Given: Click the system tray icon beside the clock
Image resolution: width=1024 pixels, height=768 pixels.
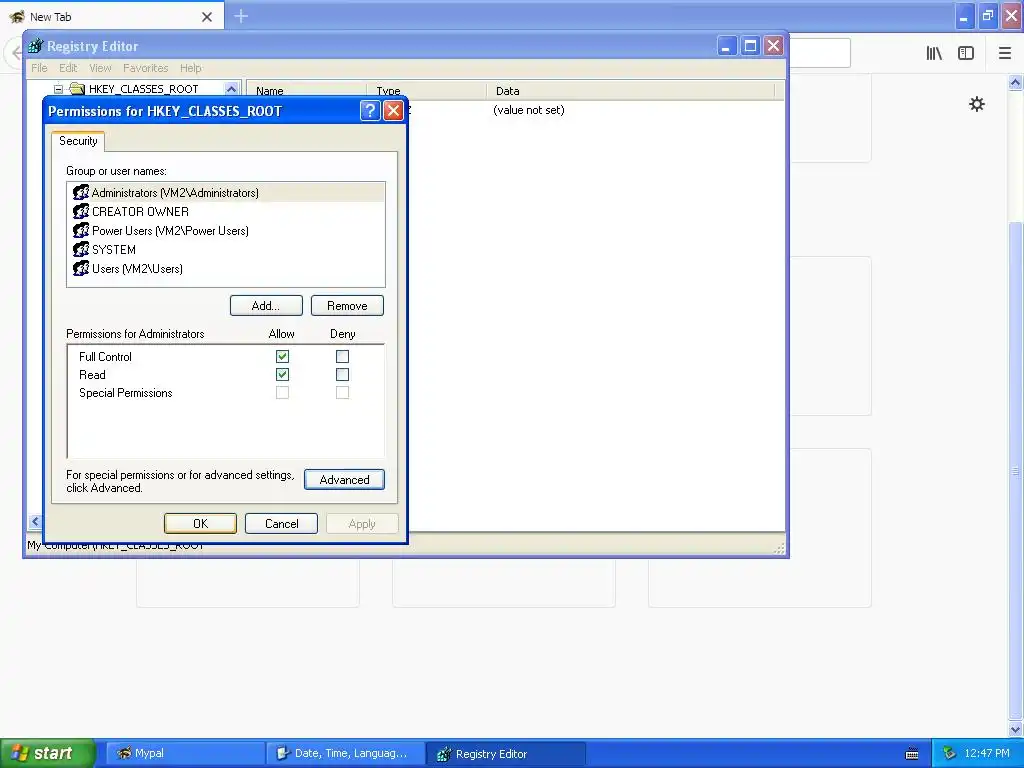Looking at the screenshot, I should 950,753.
